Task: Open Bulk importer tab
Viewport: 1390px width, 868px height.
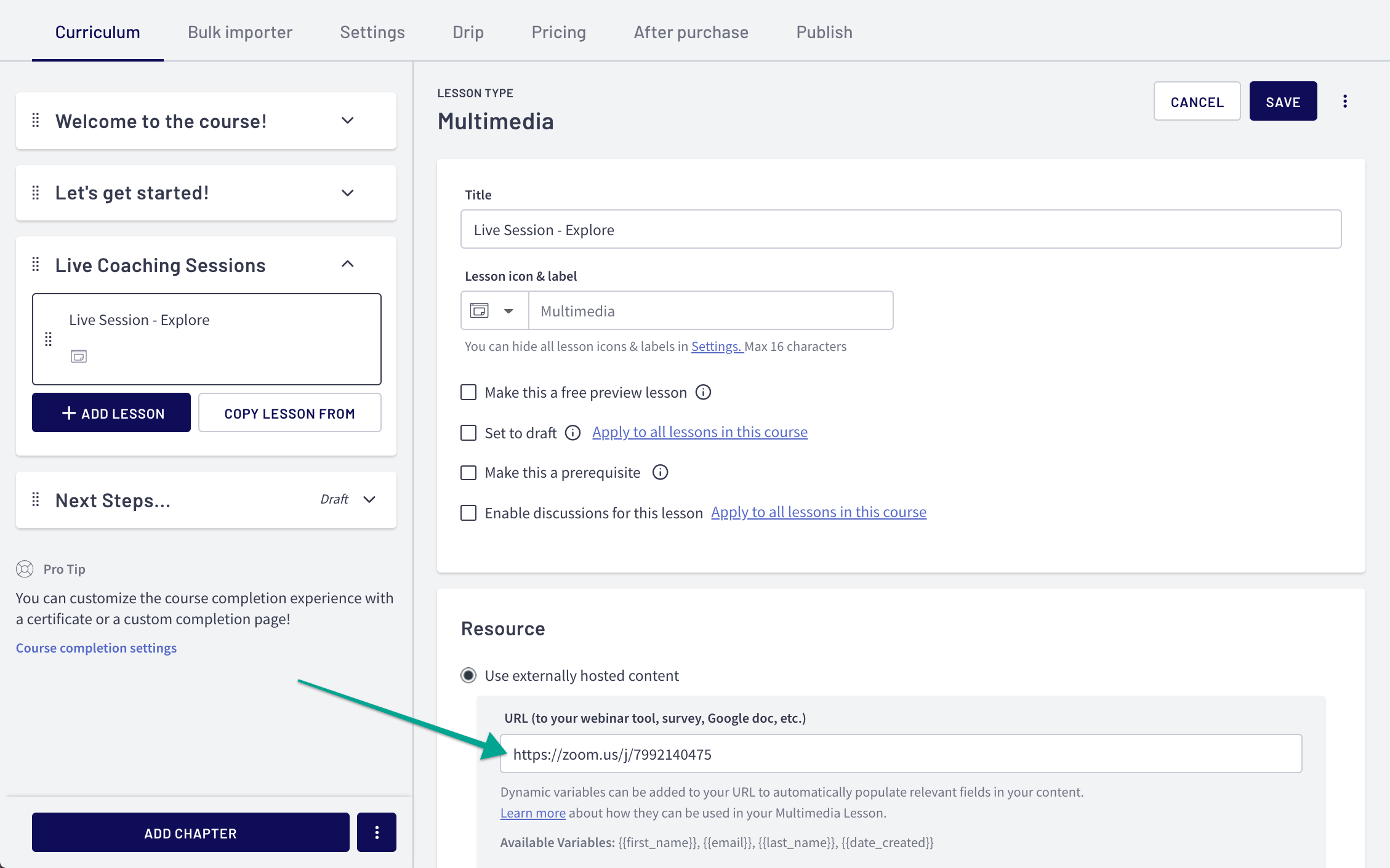Action: 240,32
